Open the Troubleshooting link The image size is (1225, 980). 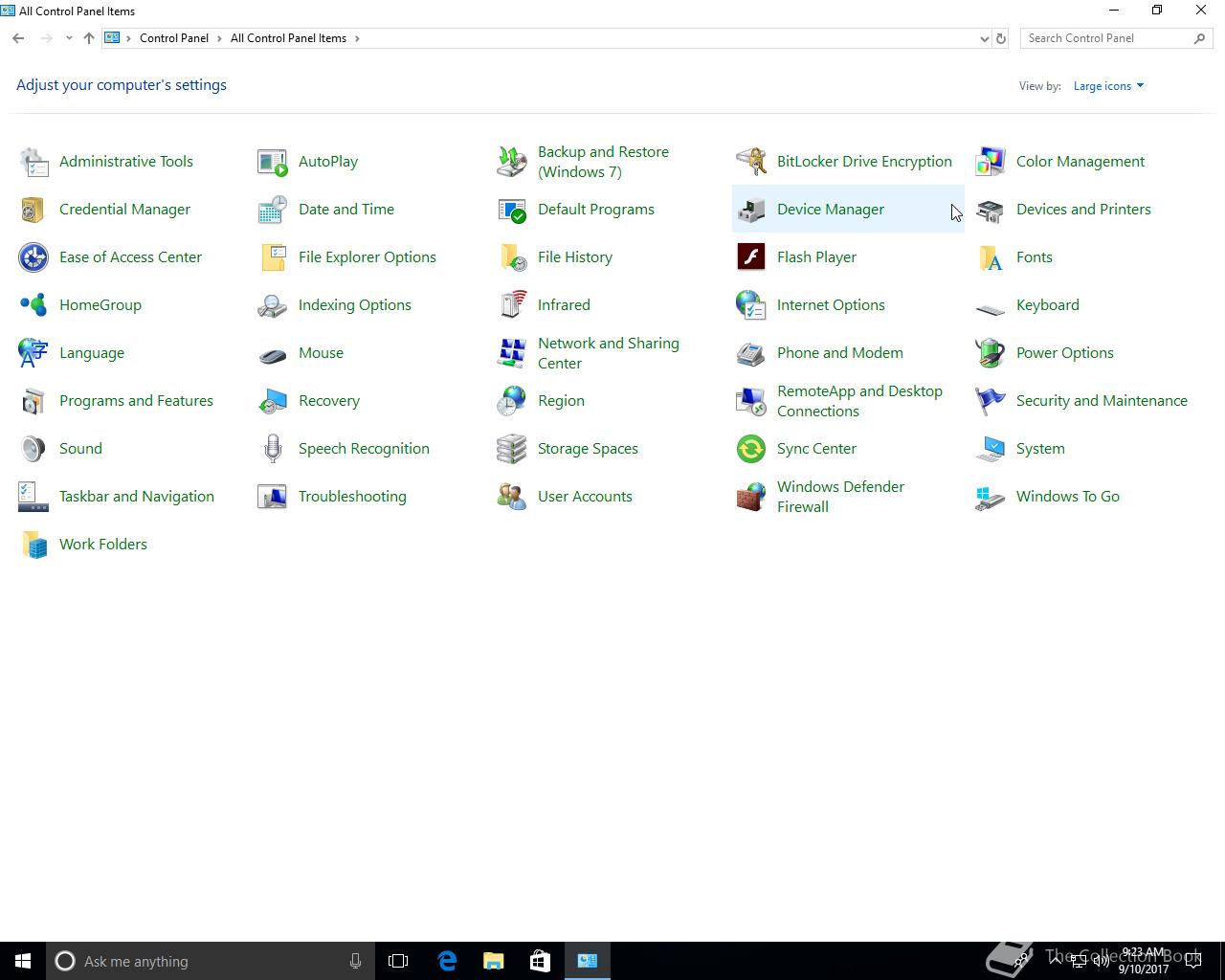352,497
